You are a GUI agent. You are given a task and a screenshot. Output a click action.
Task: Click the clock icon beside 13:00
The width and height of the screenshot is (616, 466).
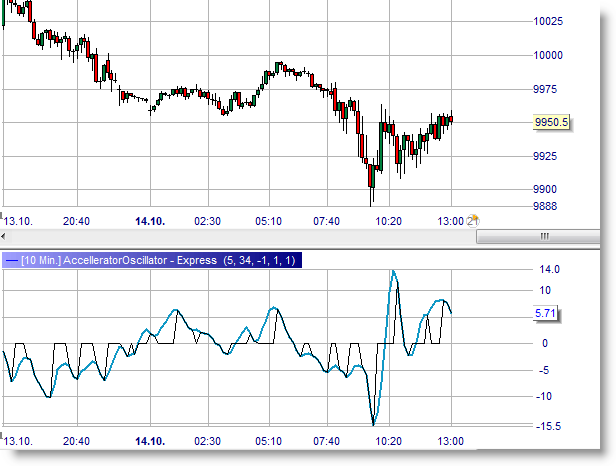474,220
